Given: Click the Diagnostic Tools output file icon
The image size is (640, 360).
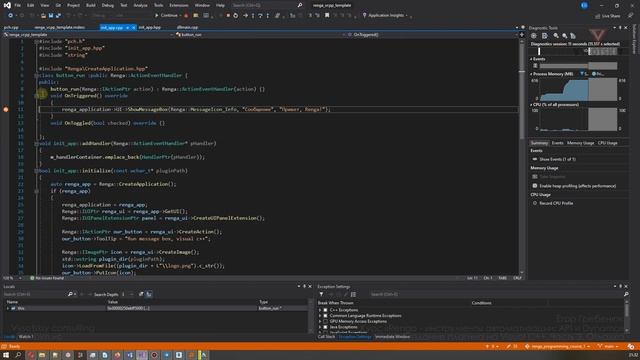Looking at the screenshot, I should [x=544, y=36].
